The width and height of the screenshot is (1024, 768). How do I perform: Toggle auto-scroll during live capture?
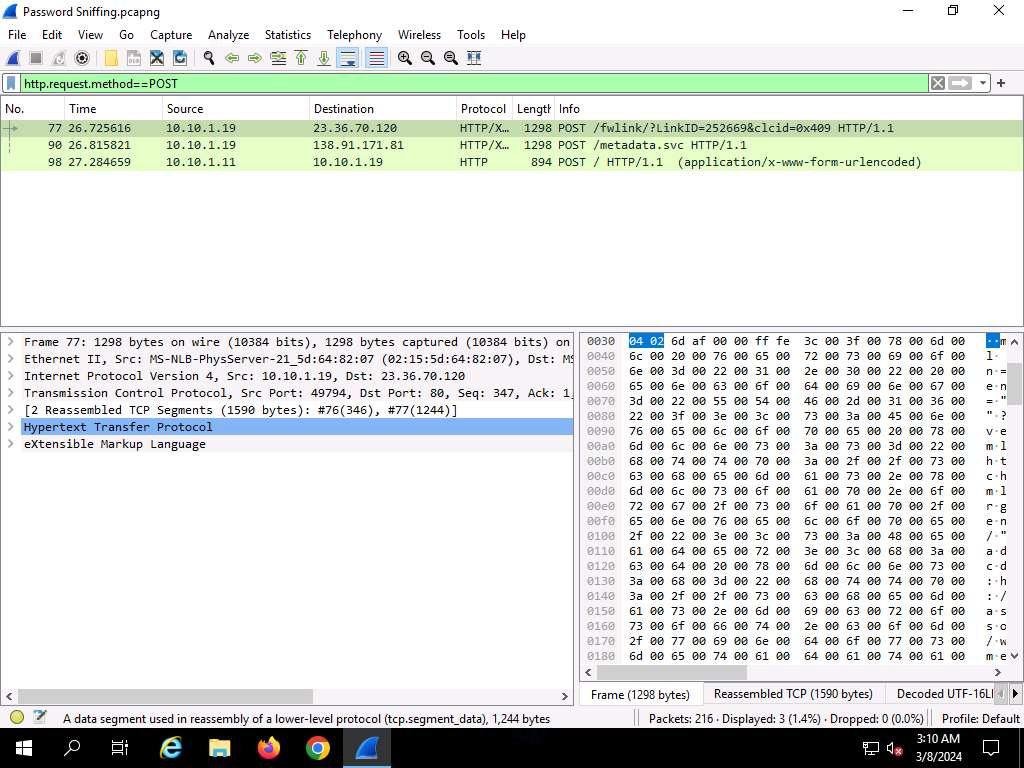click(x=348, y=58)
